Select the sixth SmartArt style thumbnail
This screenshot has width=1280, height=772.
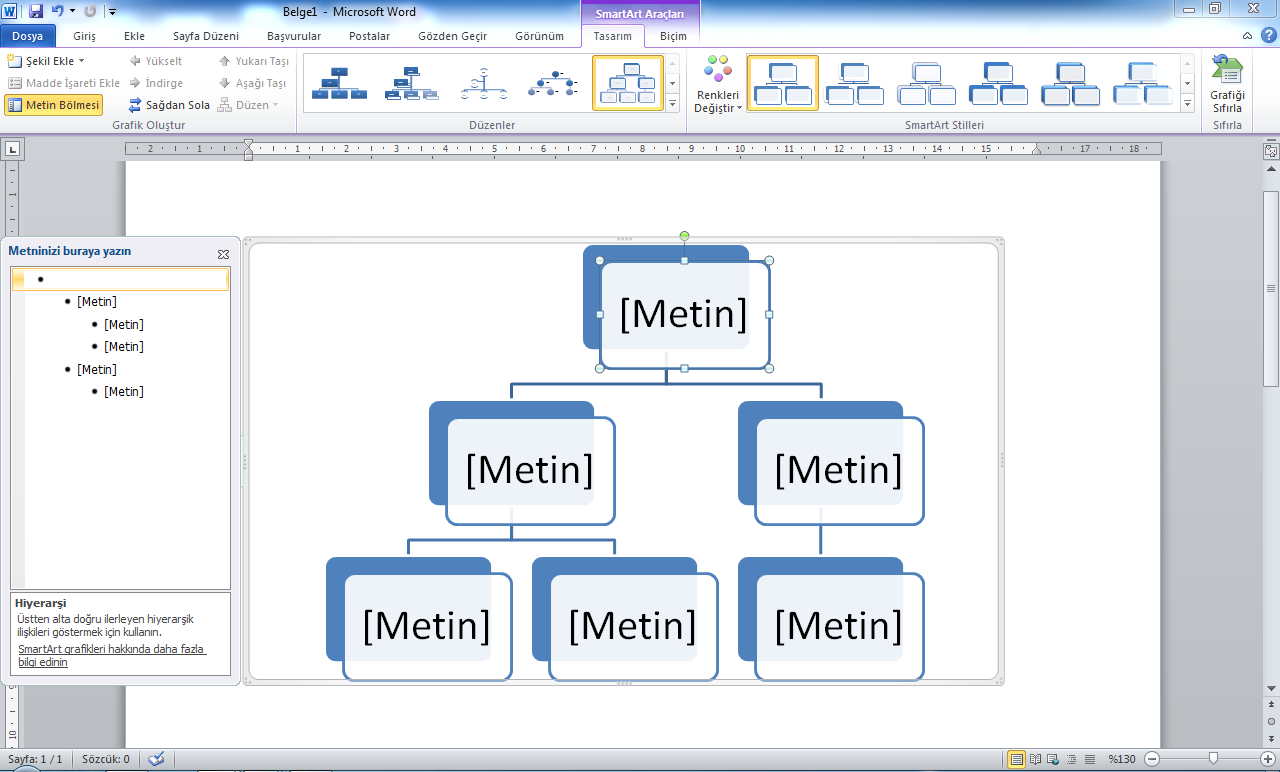[x=1143, y=83]
